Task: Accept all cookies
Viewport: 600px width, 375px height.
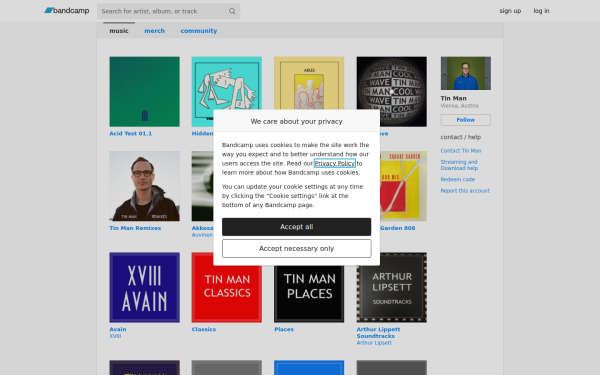Action: [x=297, y=227]
